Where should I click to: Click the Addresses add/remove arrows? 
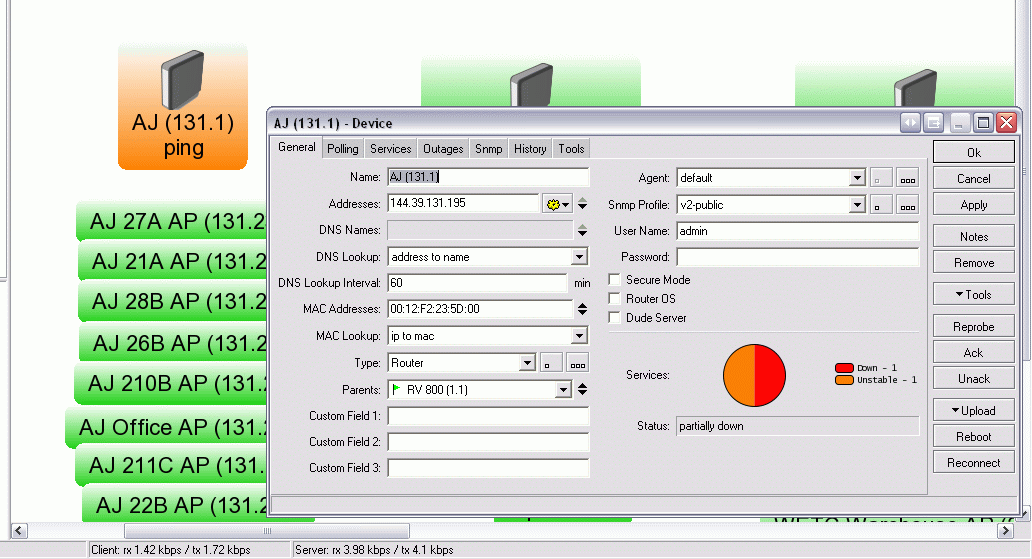(x=582, y=204)
